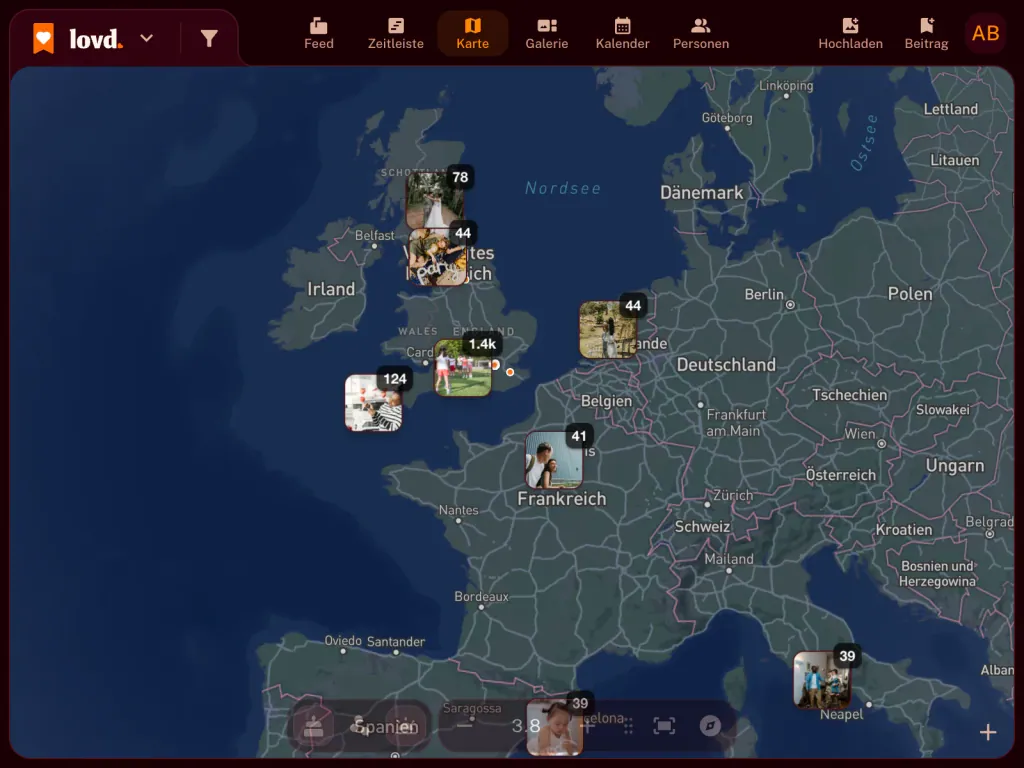Create a new Beitrag
1024x768 pixels.
(926, 34)
